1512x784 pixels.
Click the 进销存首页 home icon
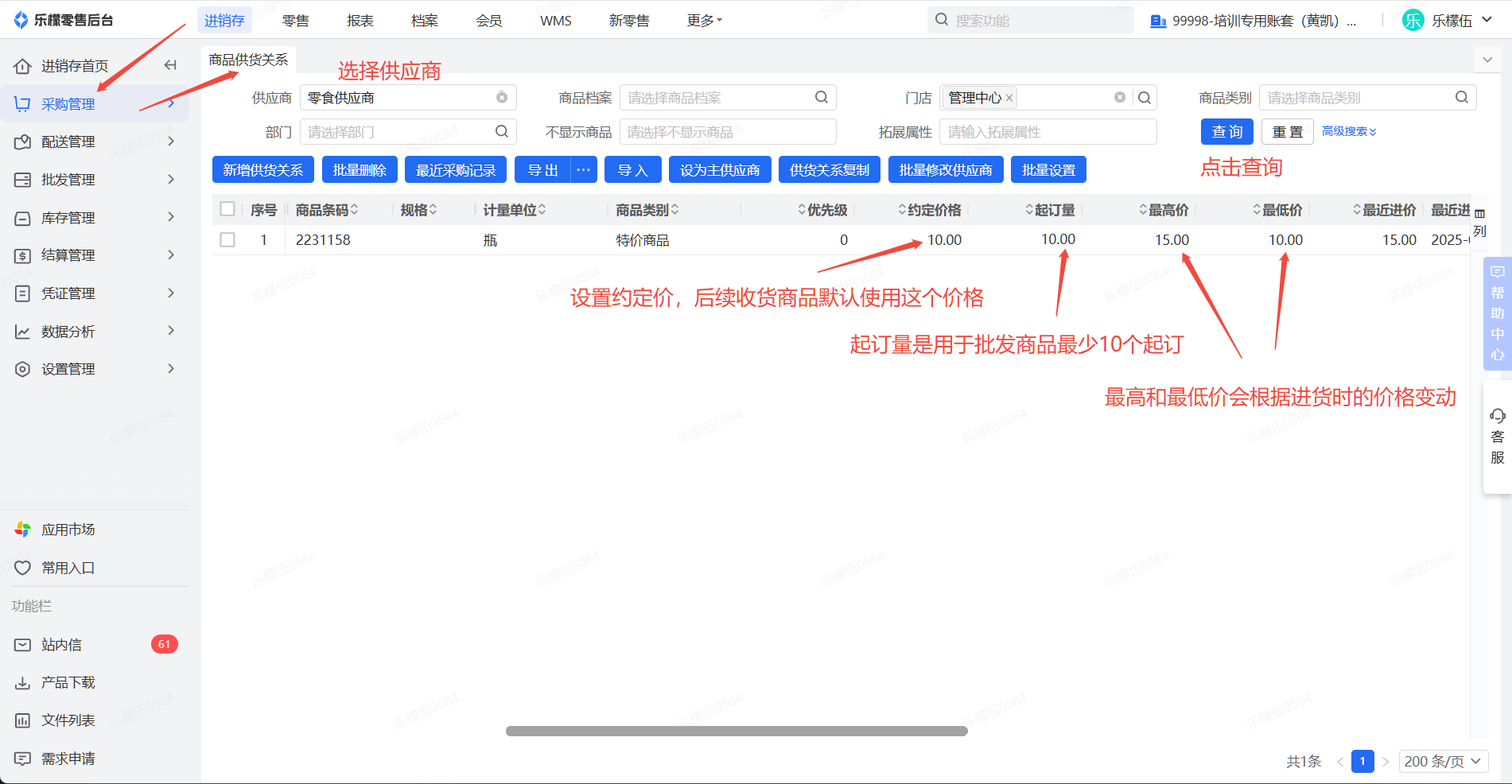(23, 66)
